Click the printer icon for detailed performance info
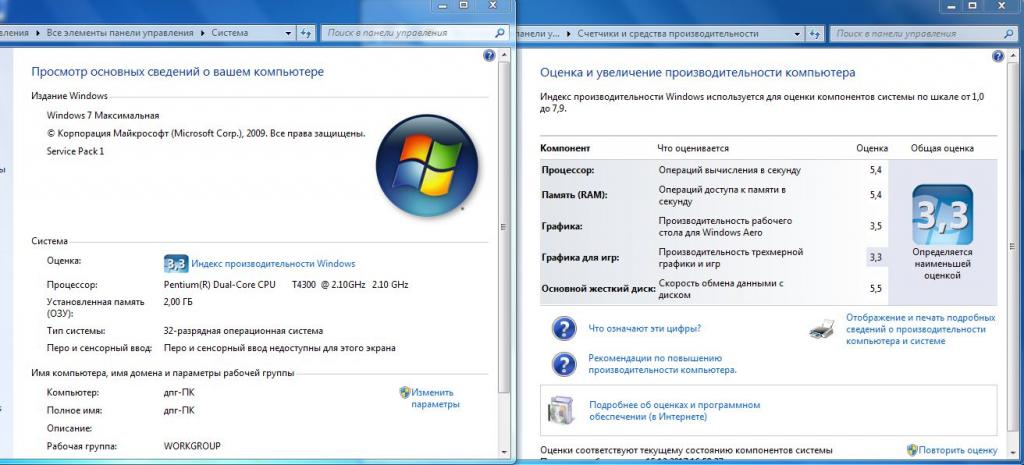 coord(821,329)
